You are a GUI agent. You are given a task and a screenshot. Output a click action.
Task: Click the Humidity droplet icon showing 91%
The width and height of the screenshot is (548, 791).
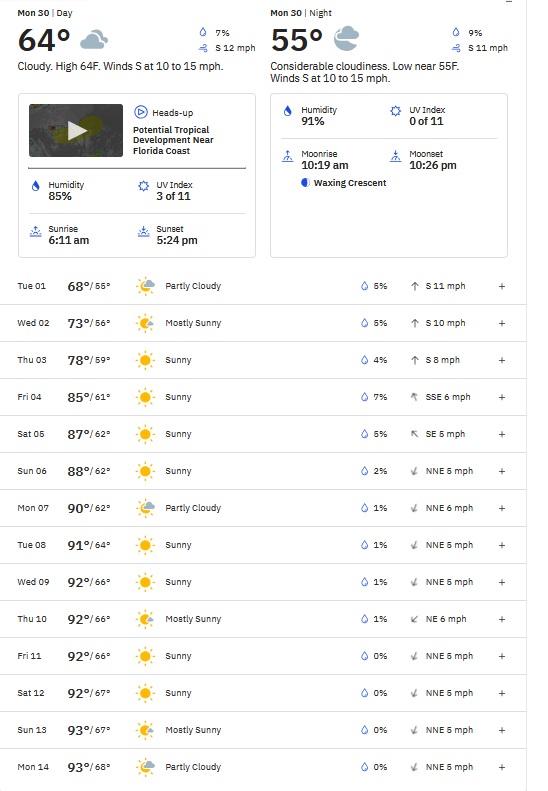[x=288, y=111]
